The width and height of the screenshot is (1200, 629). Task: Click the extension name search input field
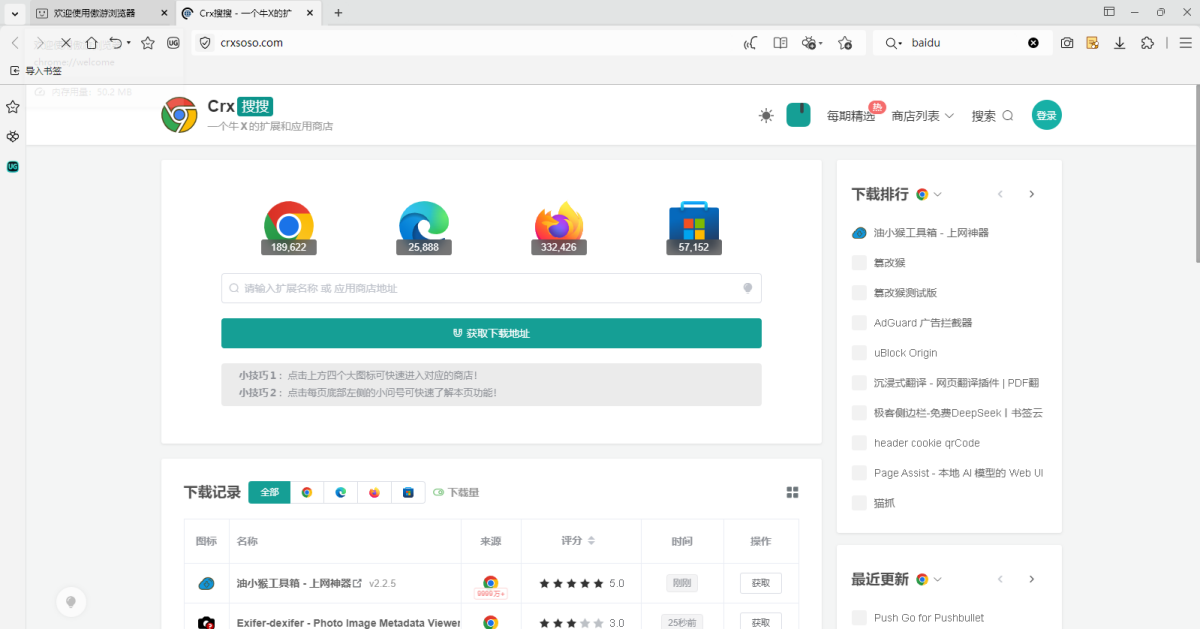491,287
